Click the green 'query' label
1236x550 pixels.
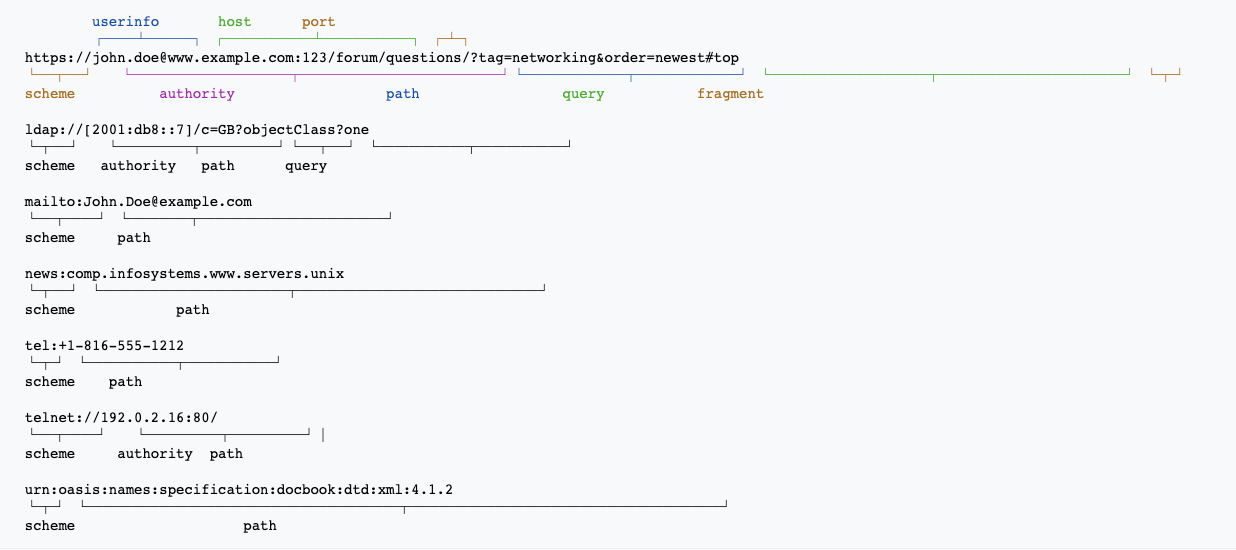click(x=583, y=94)
